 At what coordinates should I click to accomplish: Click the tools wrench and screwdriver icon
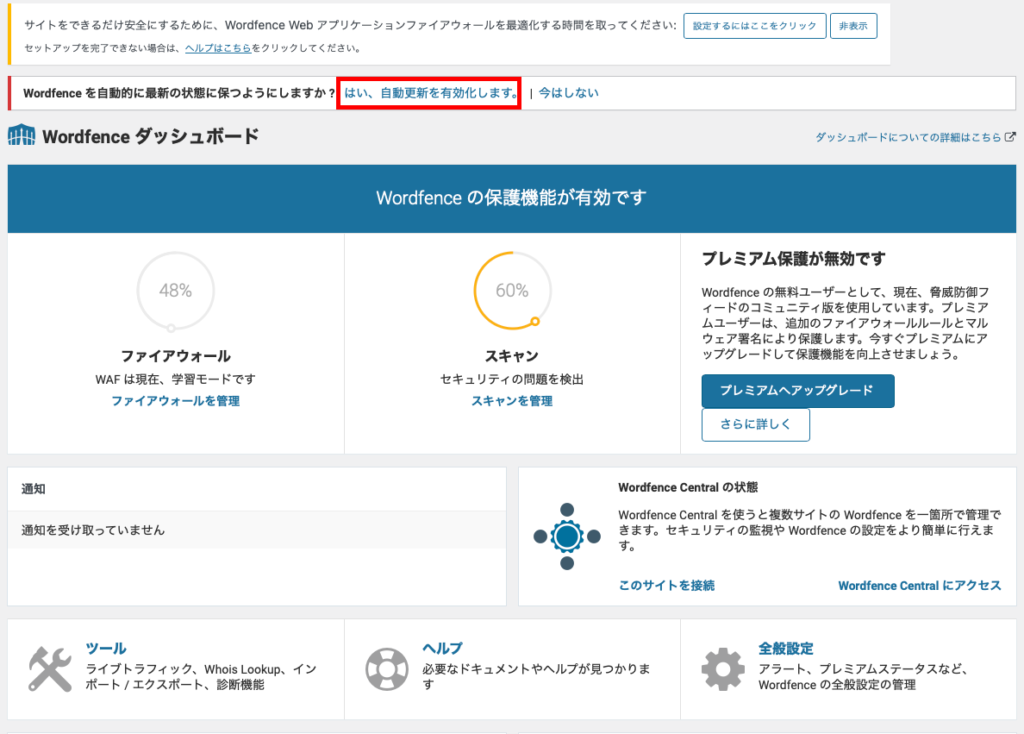[x=50, y=669]
